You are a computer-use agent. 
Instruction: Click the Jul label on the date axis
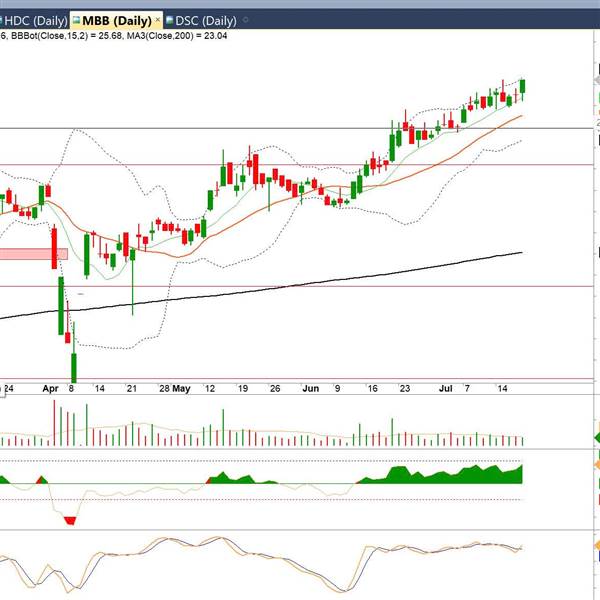tap(445, 389)
